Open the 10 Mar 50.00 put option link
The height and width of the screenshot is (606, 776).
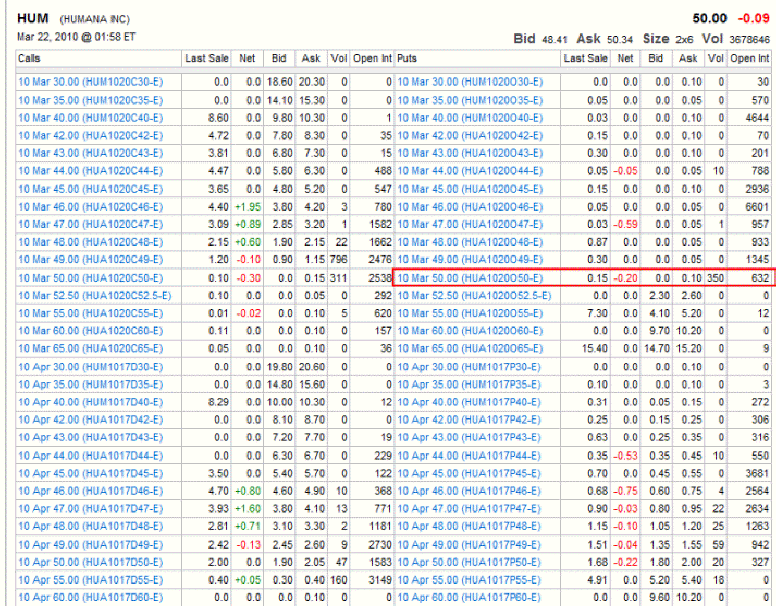pyautogui.click(x=470, y=278)
